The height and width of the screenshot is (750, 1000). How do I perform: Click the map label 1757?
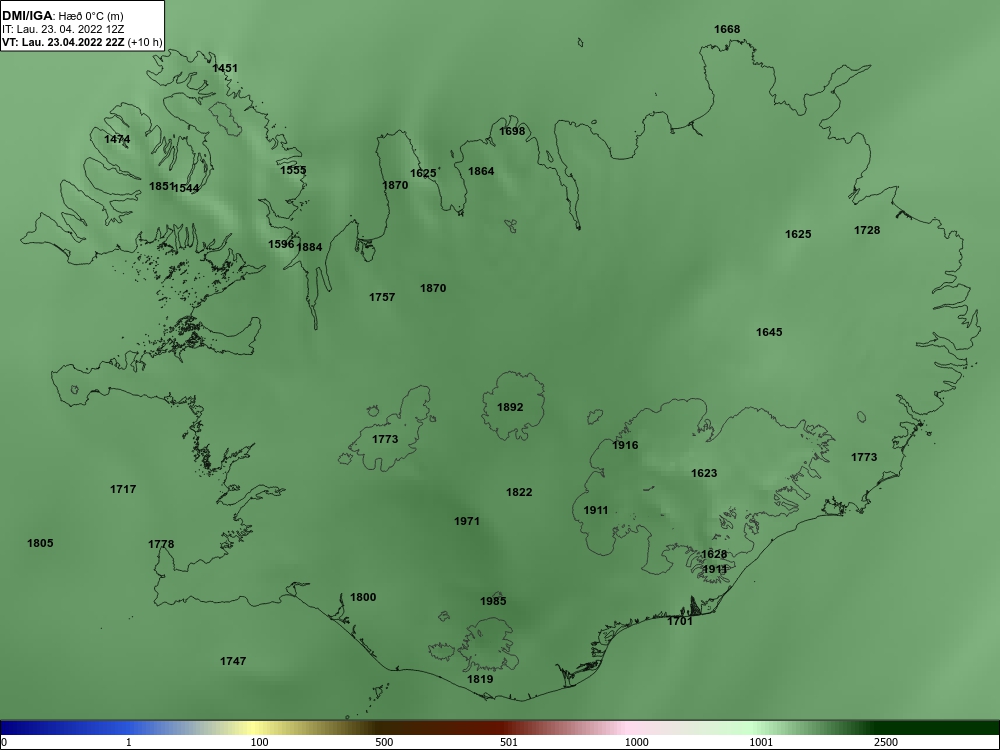[382, 297]
